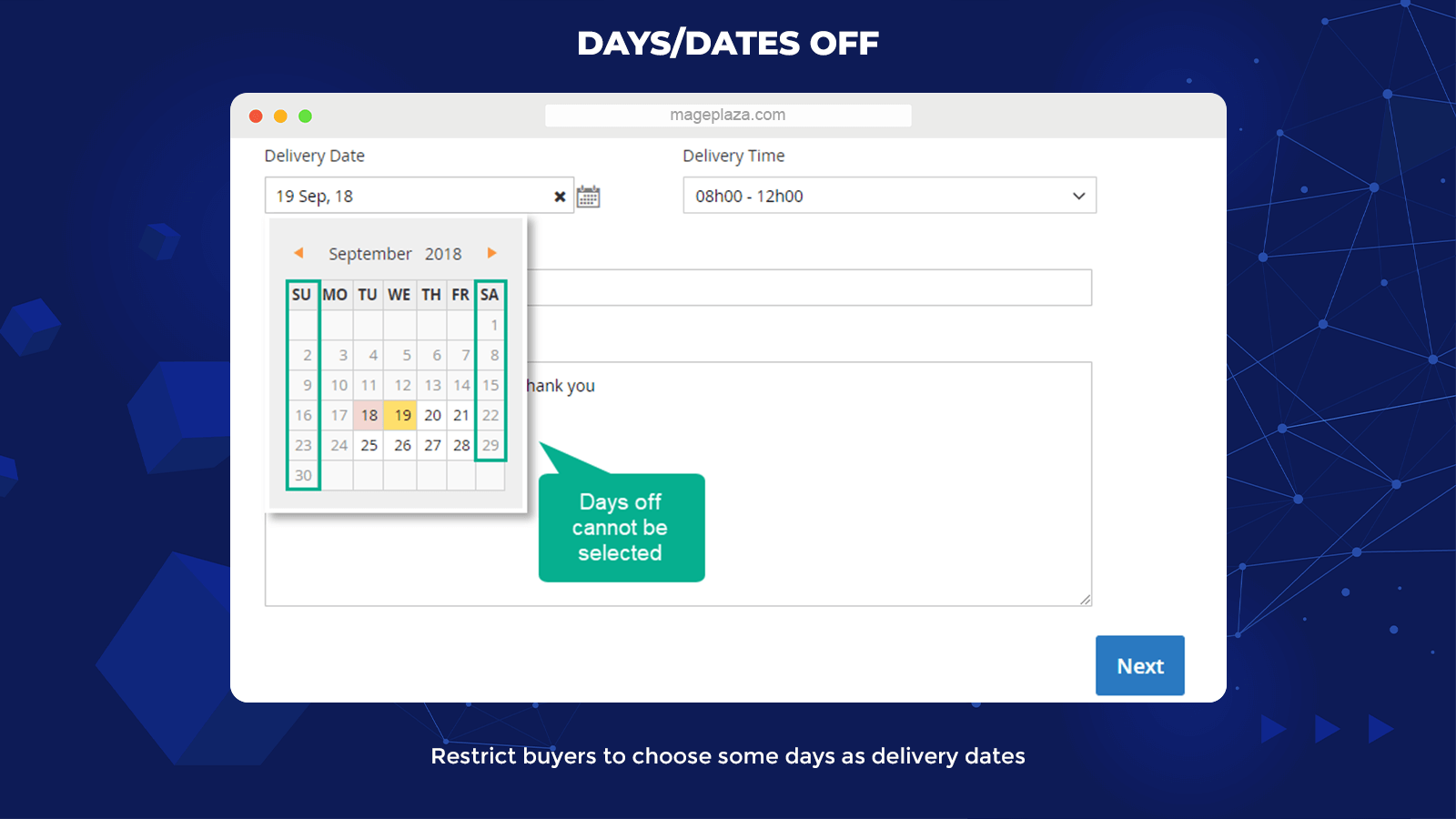1456x819 pixels.
Task: Select September 20 as delivery date
Action: [432, 415]
